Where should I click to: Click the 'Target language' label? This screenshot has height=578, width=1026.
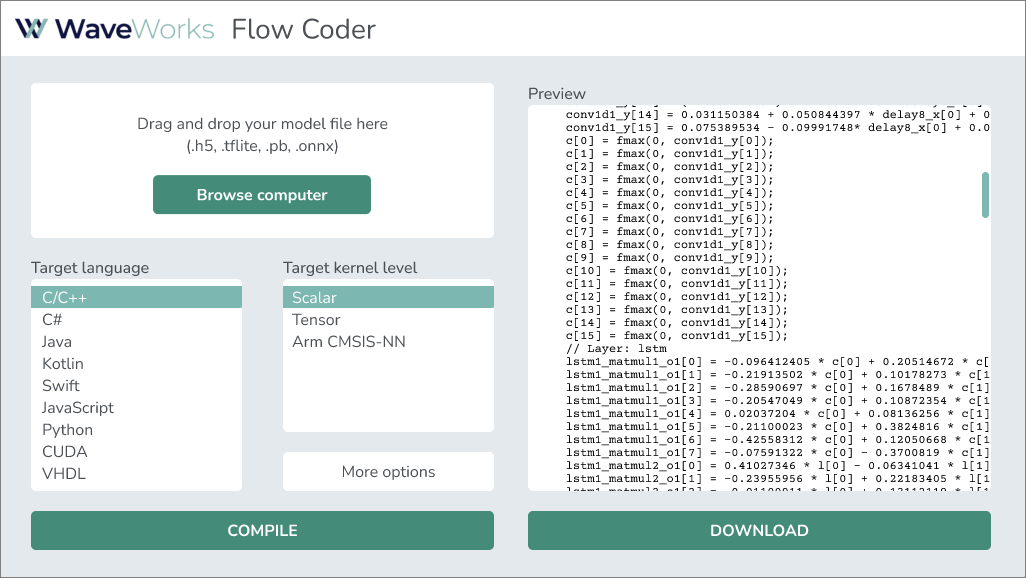click(90, 268)
